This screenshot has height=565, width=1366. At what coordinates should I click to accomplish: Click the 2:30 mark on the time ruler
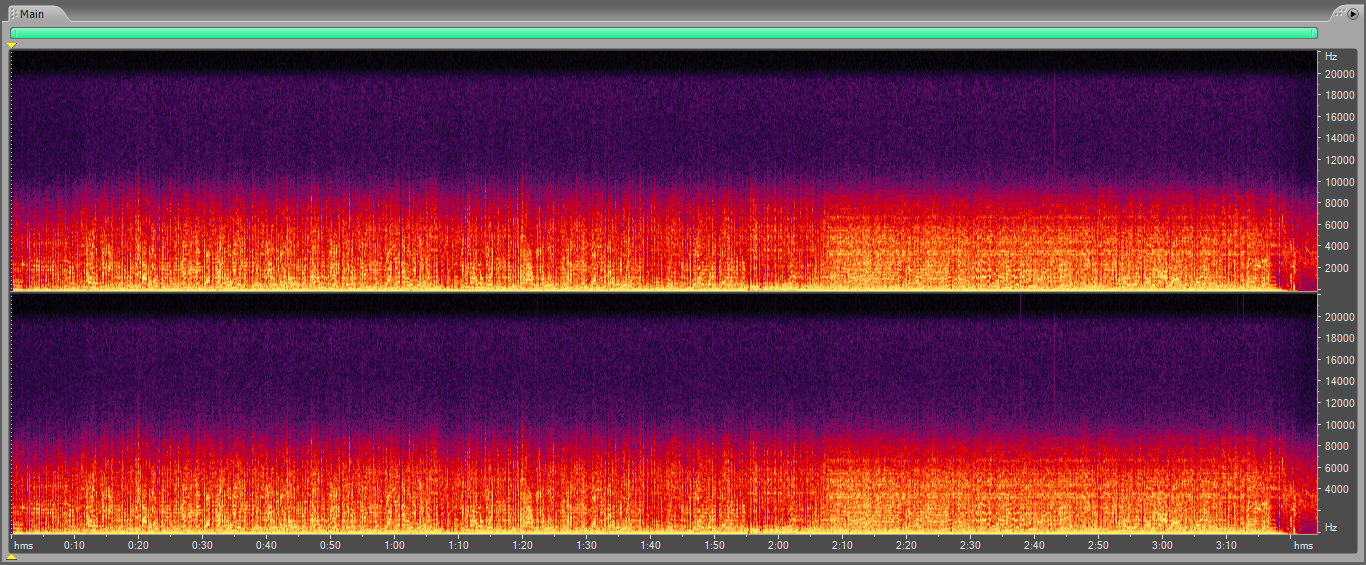pos(970,545)
